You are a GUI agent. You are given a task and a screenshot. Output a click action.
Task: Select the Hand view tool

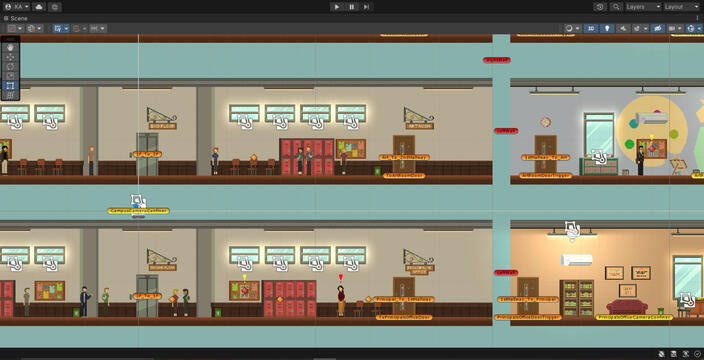11,48
